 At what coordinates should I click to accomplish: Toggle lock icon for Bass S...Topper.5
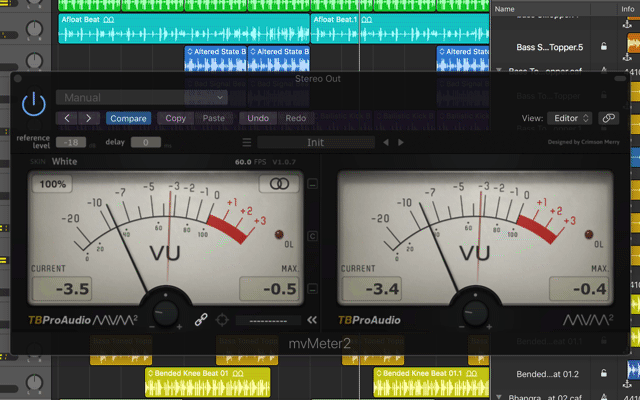pos(604,47)
